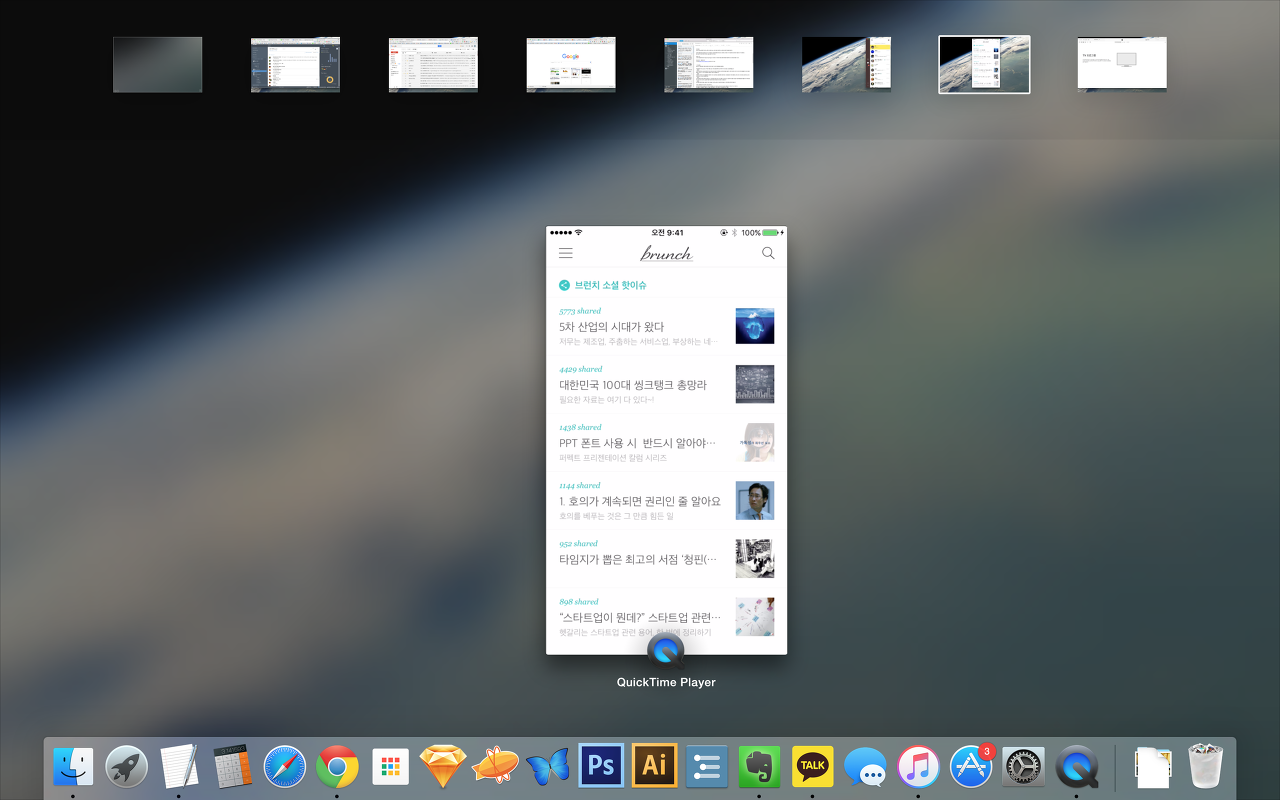The height and width of the screenshot is (800, 1280).
Task: Click the '브런치 소셜 핫이슈' section header
Action: (610, 285)
